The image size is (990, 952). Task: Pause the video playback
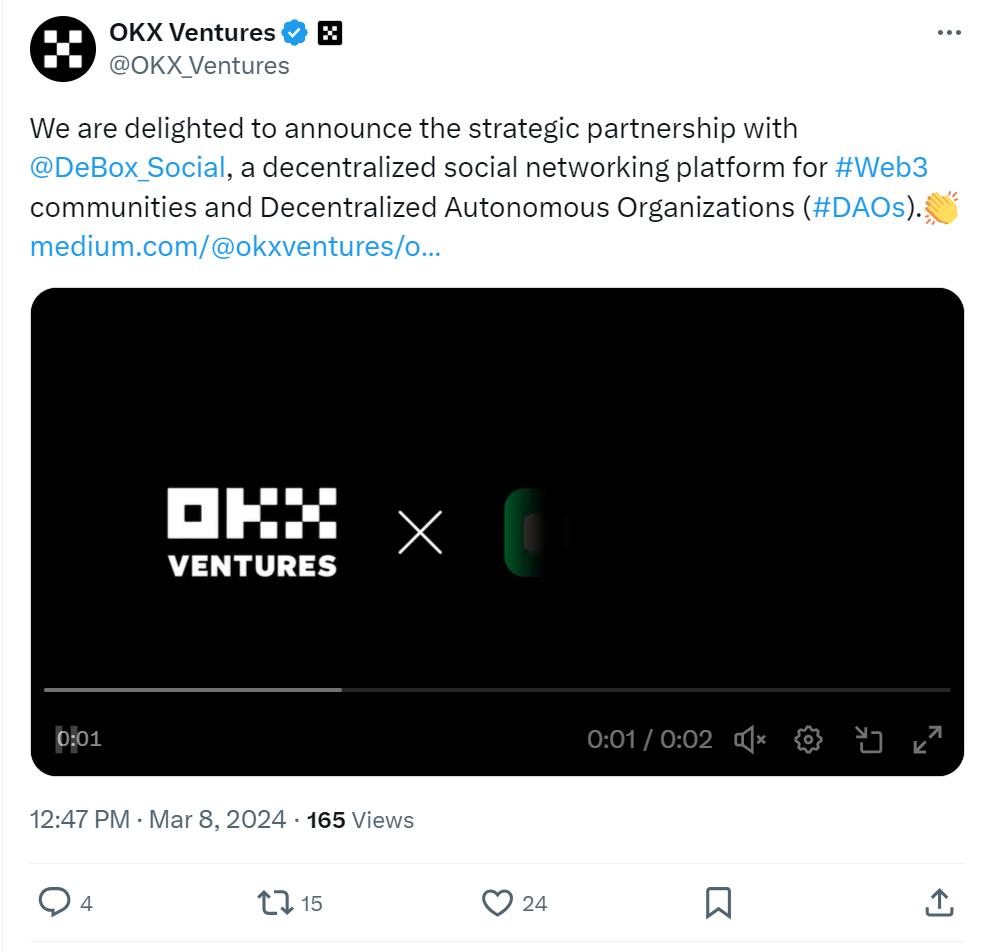(x=66, y=740)
